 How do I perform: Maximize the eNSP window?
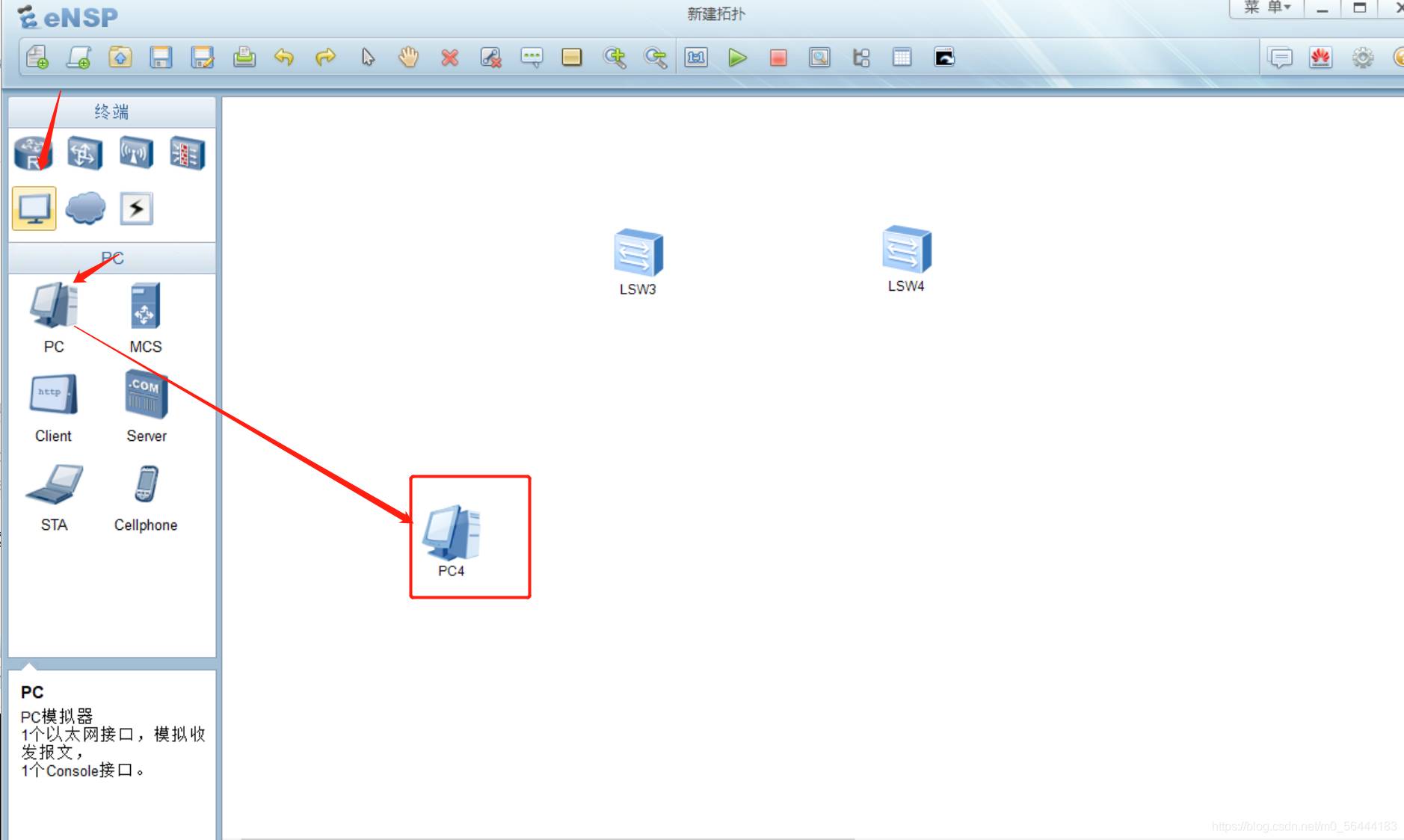point(1360,8)
